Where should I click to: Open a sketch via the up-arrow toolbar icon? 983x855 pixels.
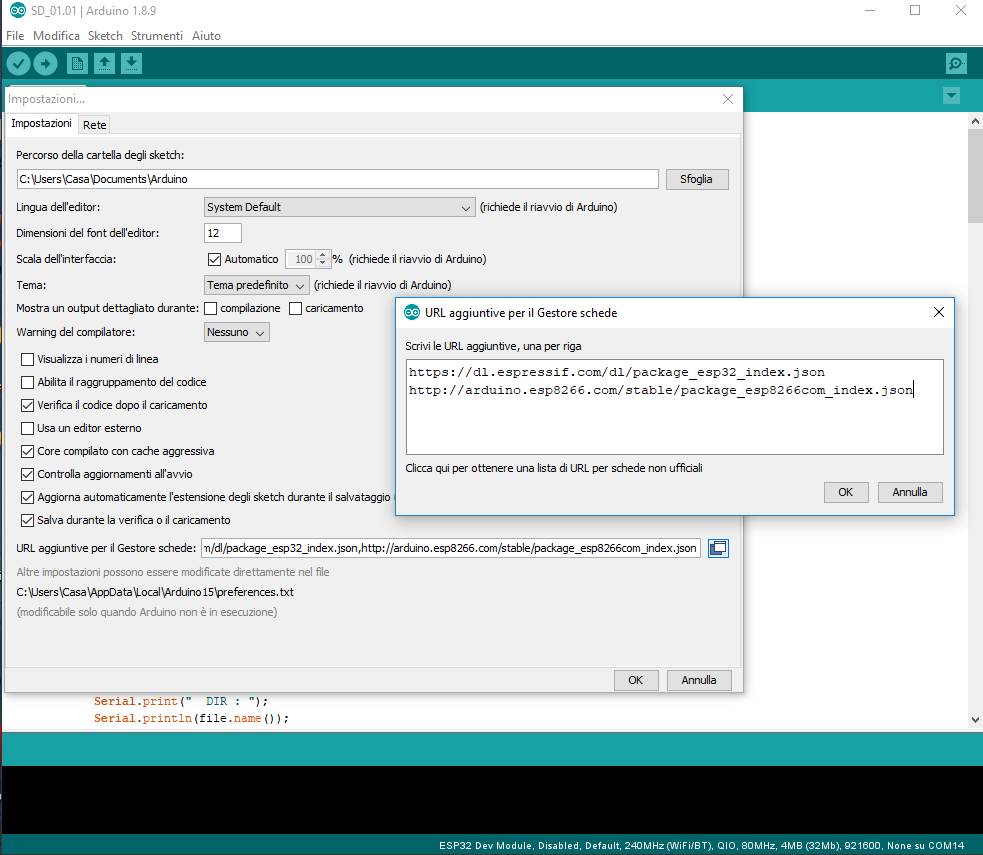(x=104, y=63)
